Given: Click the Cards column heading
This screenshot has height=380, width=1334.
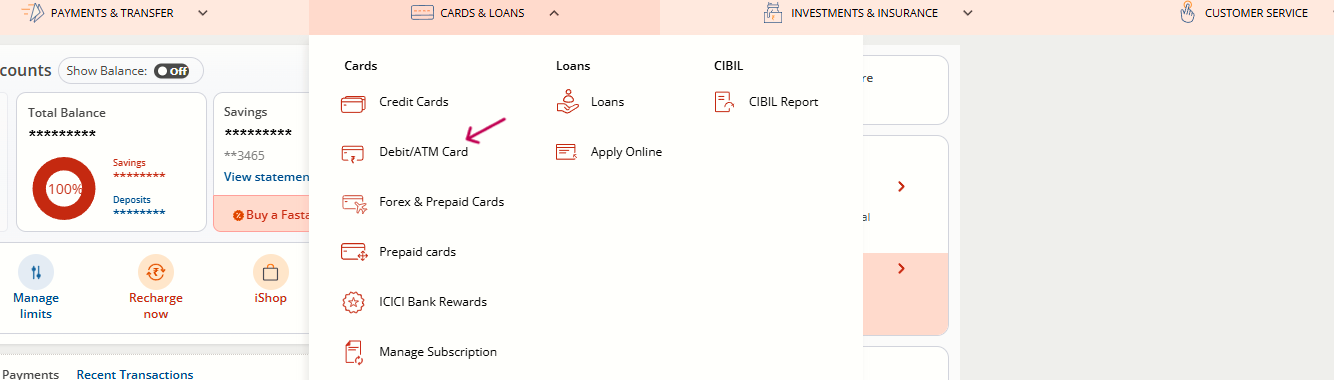Looking at the screenshot, I should (361, 66).
